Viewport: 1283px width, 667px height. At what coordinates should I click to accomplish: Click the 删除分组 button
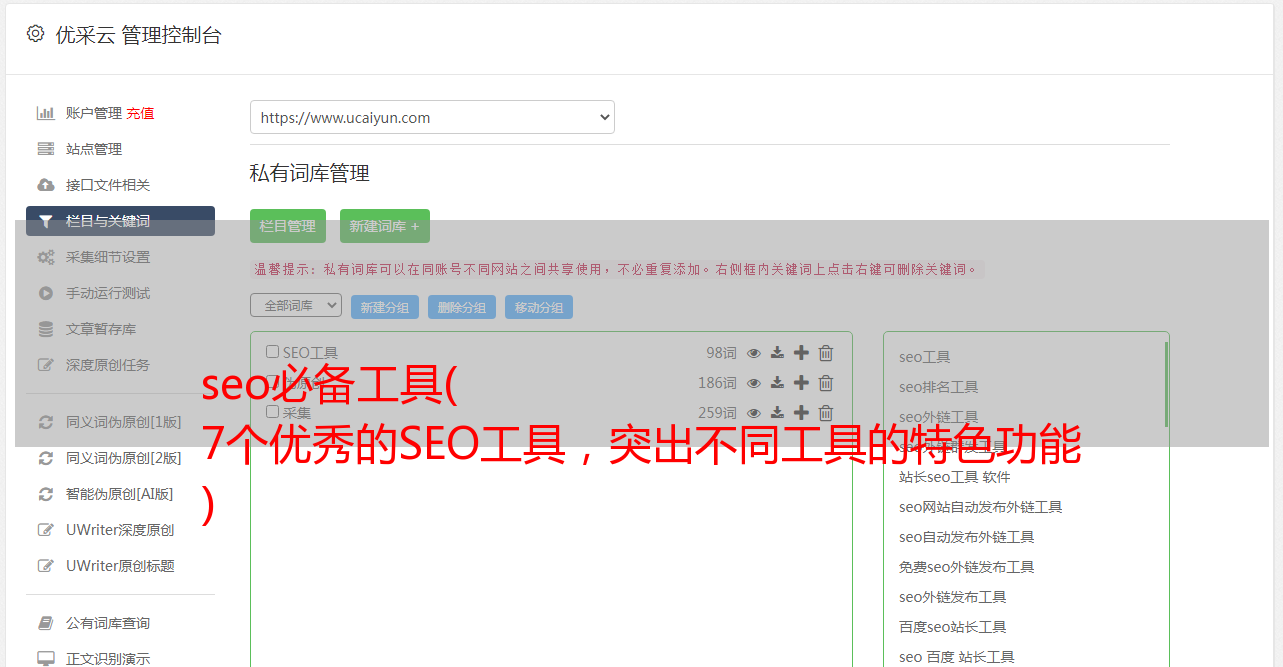coord(462,307)
